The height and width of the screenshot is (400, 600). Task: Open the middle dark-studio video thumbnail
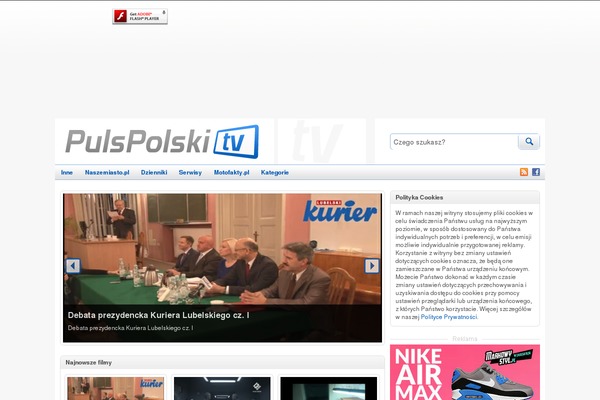coord(222,389)
